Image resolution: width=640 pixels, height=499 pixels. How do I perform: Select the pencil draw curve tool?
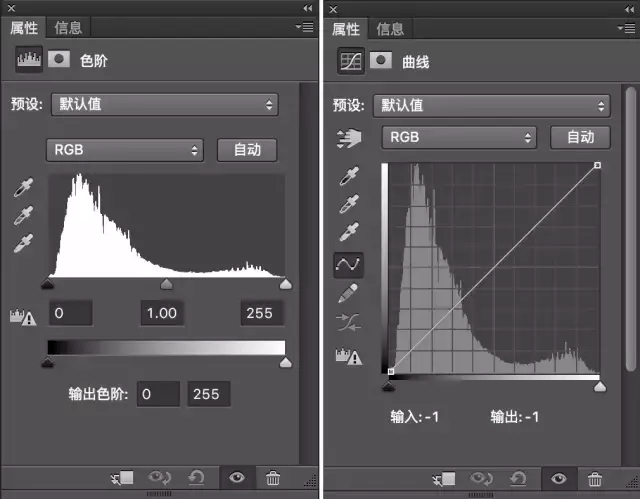click(x=348, y=293)
